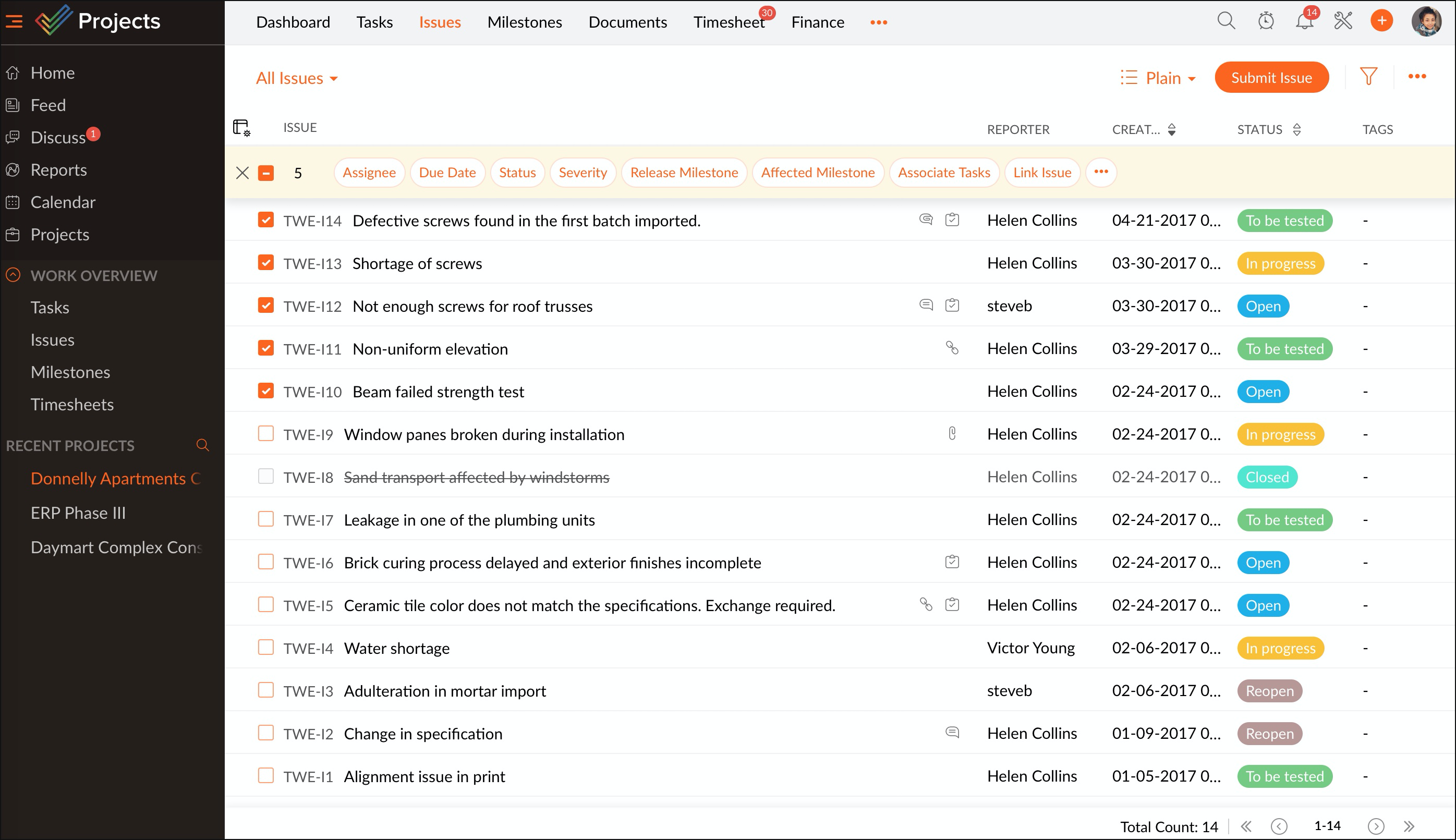The width and height of the screenshot is (1456, 840).
Task: Uncheck the TWE-I13 Shortage of screws checkbox
Action: (x=266, y=263)
